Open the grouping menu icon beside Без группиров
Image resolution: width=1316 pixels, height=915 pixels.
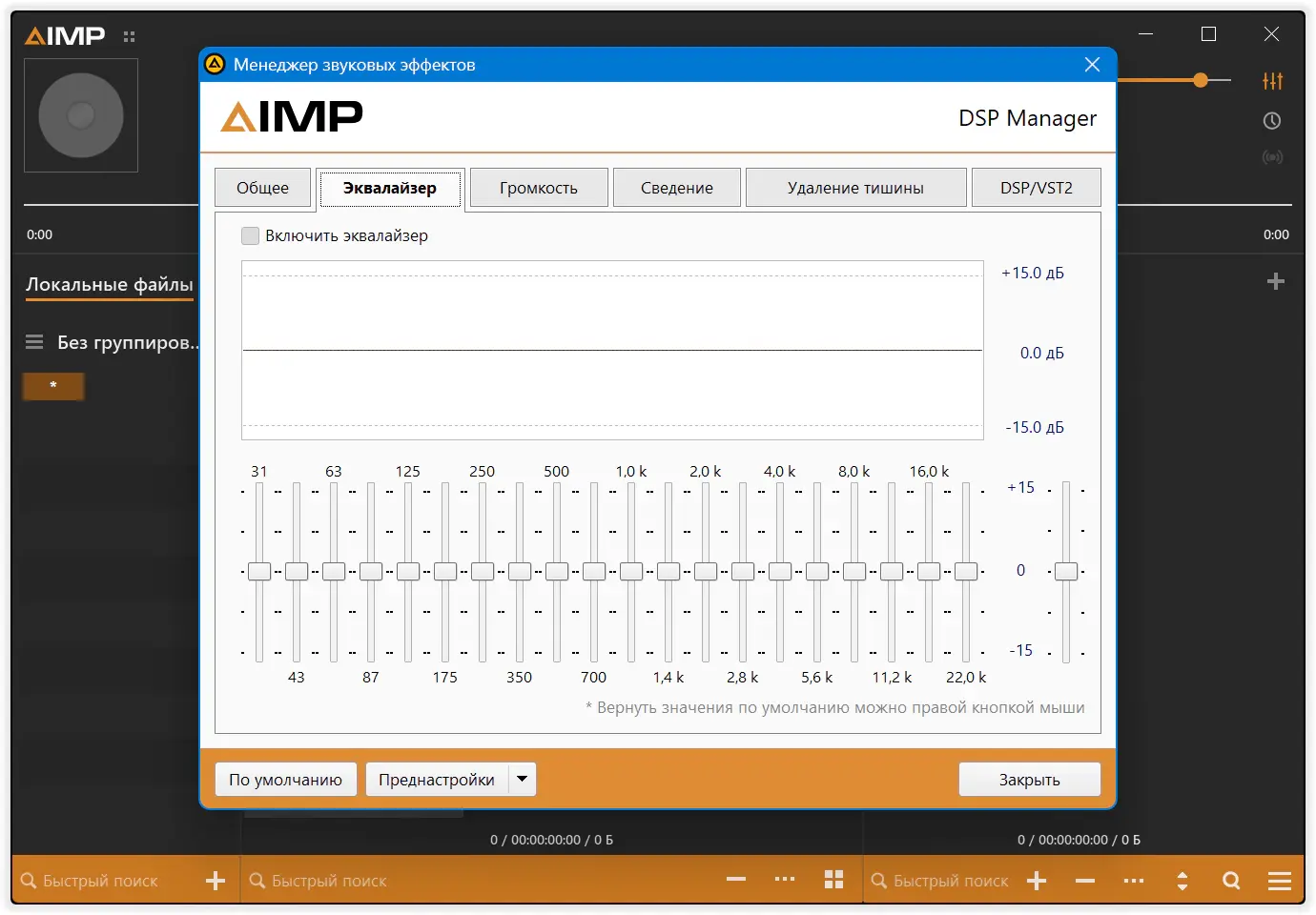click(34, 342)
